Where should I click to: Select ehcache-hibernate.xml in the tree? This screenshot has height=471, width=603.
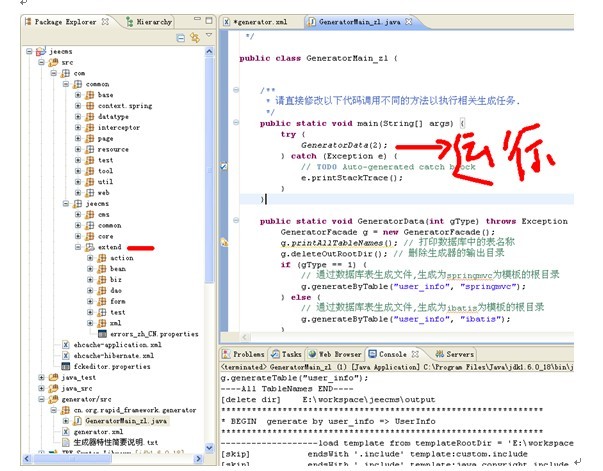(x=113, y=356)
